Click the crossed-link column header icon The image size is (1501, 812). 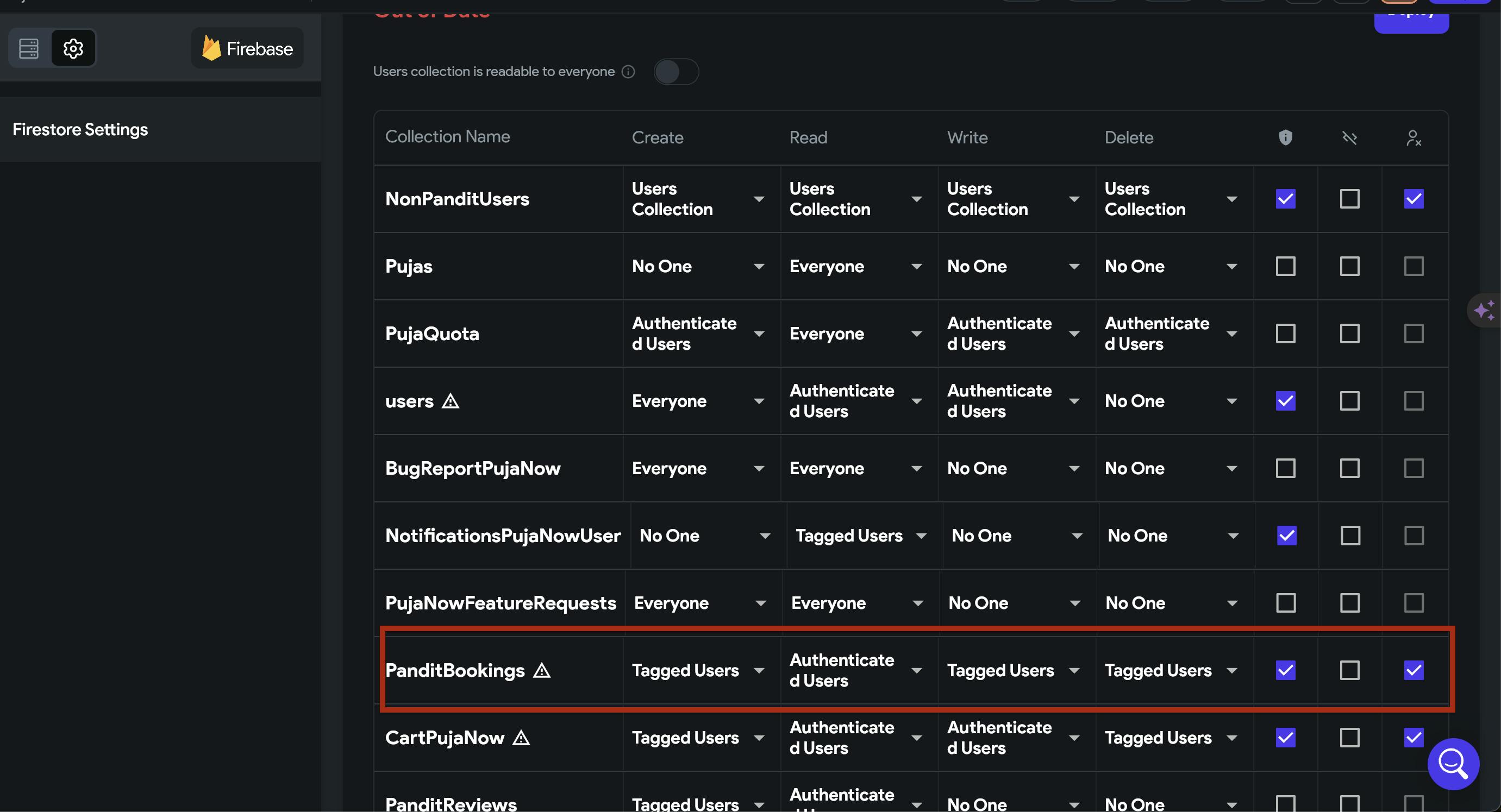coord(1349,138)
